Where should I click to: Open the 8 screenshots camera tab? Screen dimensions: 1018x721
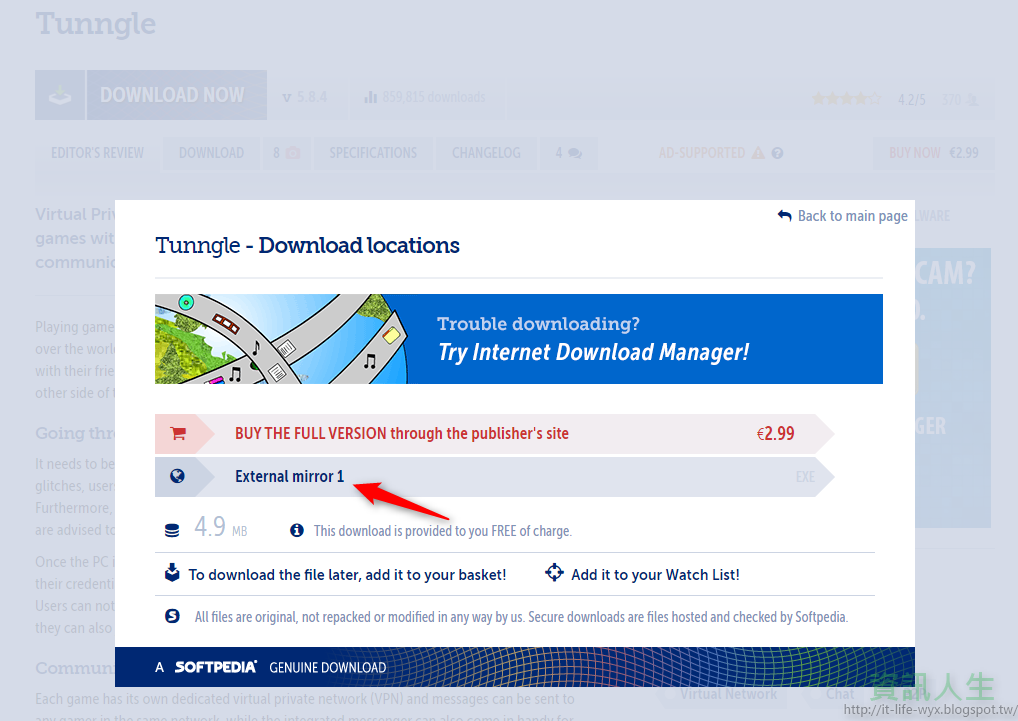tap(286, 153)
